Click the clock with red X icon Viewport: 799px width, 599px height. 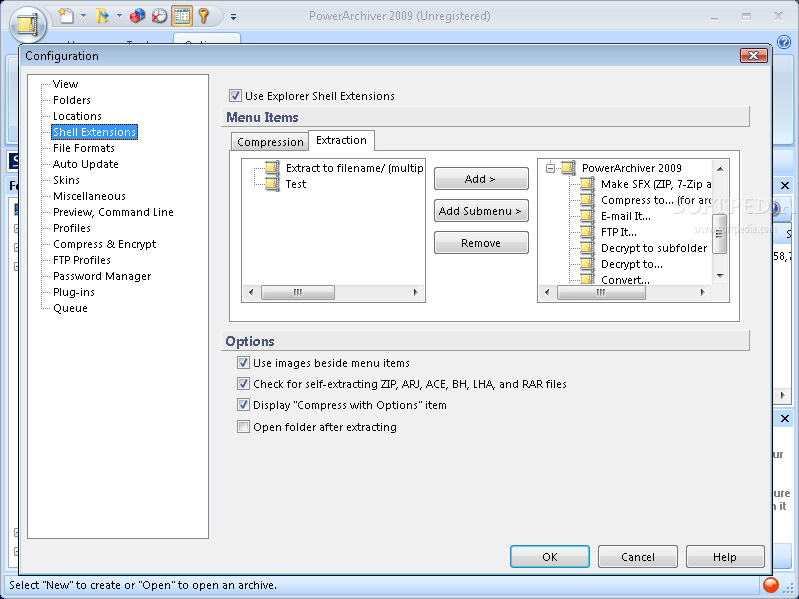click(159, 16)
